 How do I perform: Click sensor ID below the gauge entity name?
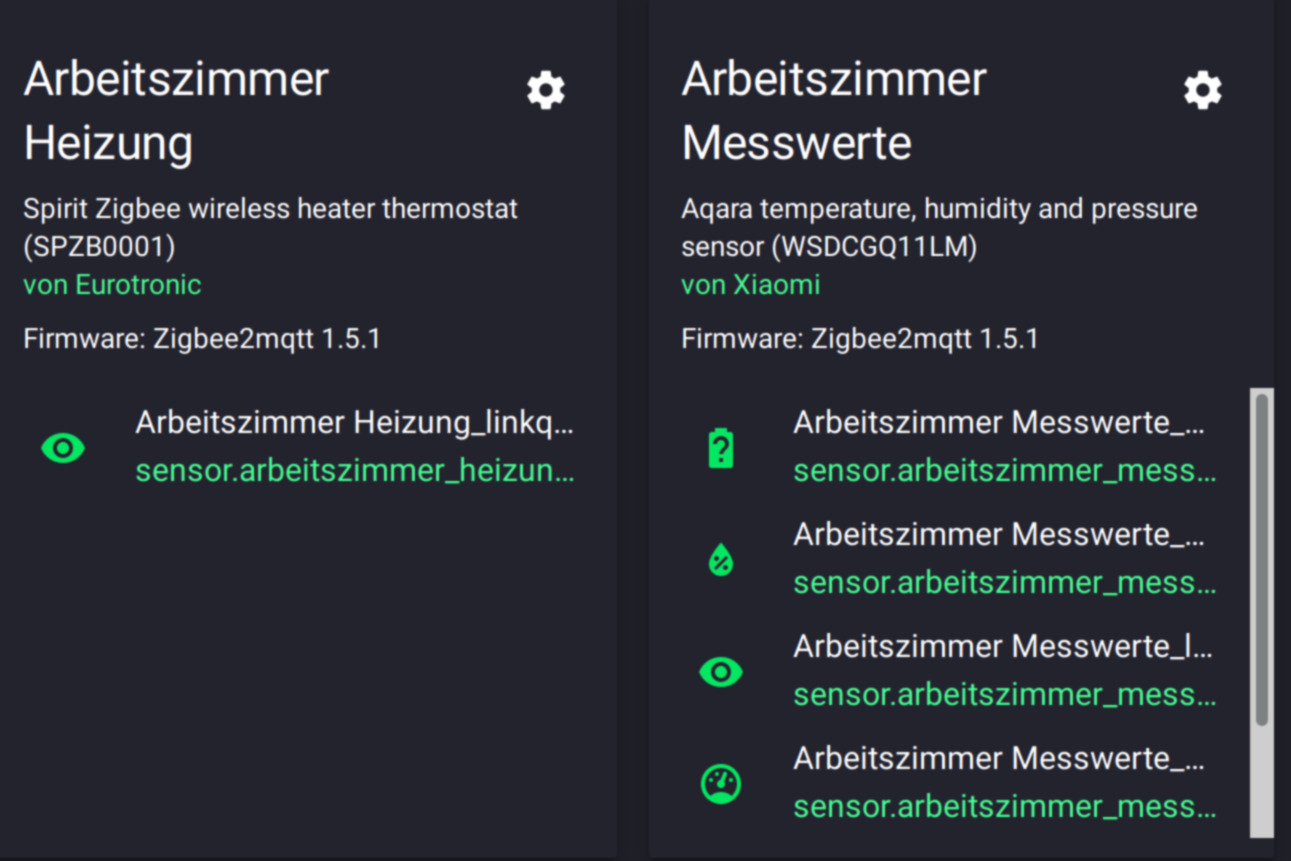(1004, 807)
